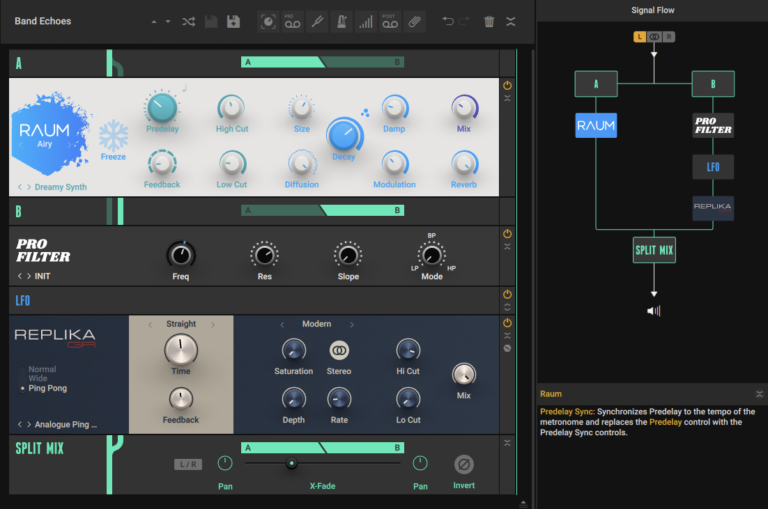The width and height of the screenshot is (768, 509).
Task: Select the LFO block in Signal Flow
Action: [x=713, y=167]
